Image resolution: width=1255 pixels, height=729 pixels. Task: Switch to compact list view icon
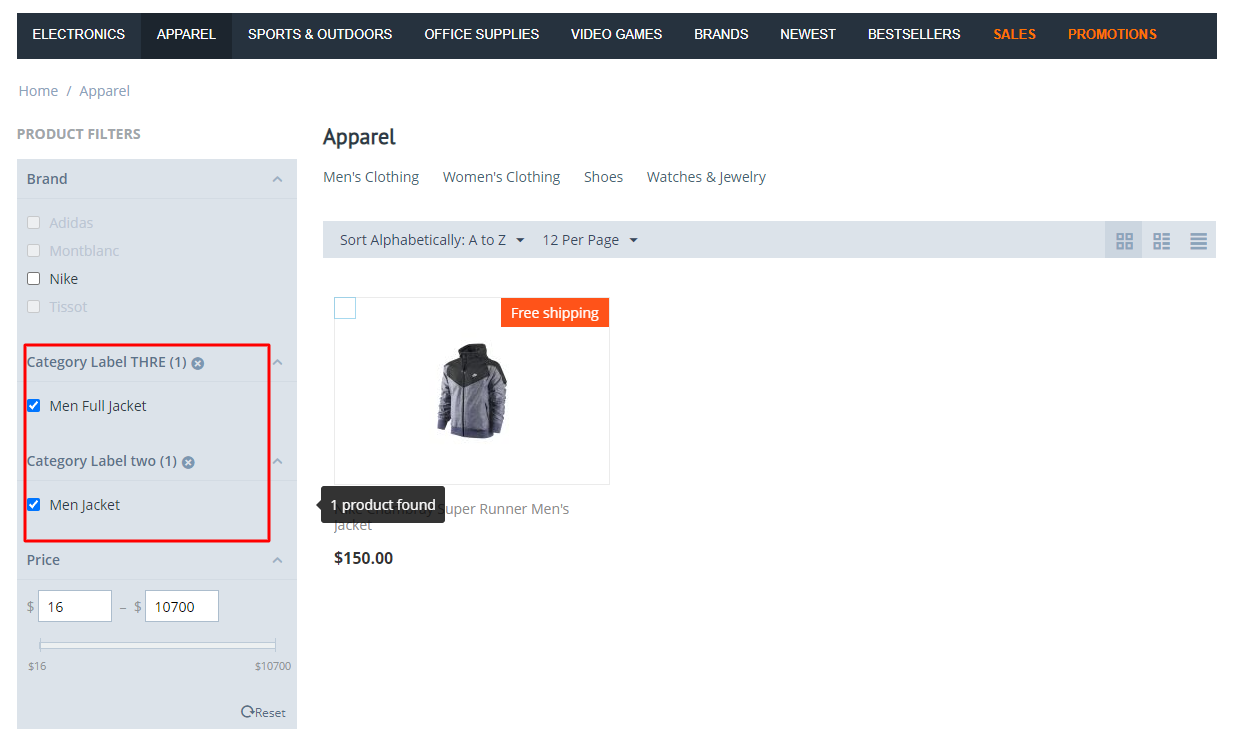[1161, 241]
